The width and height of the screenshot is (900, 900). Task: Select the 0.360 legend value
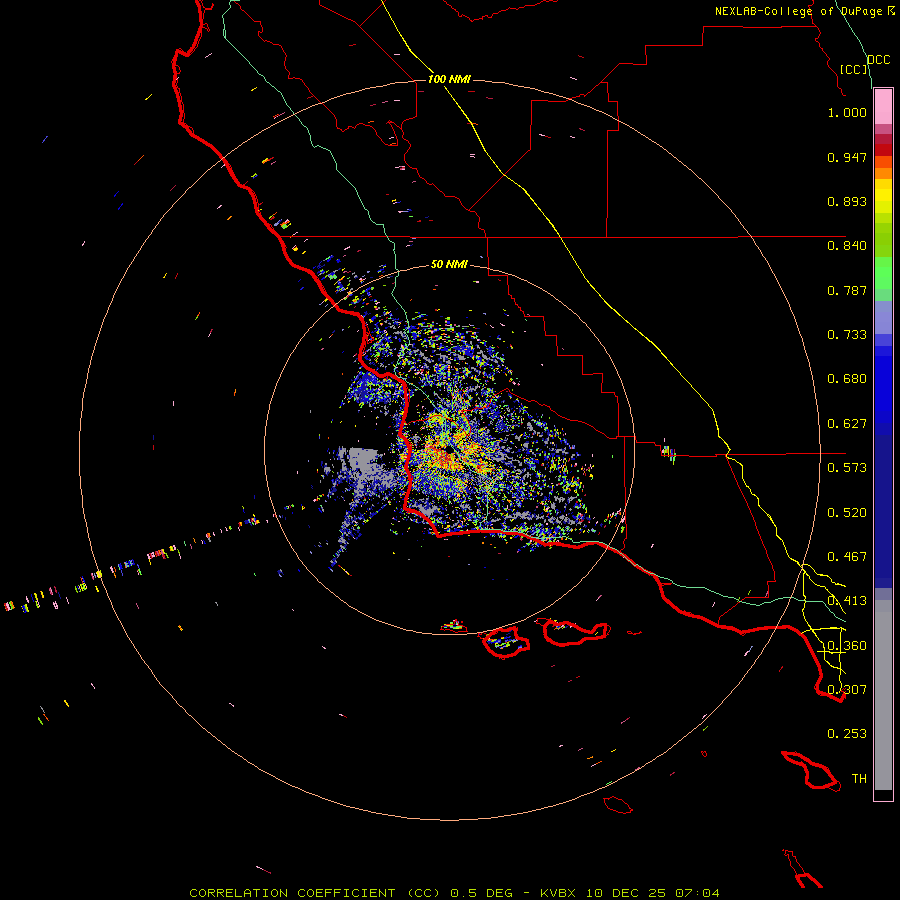847,646
